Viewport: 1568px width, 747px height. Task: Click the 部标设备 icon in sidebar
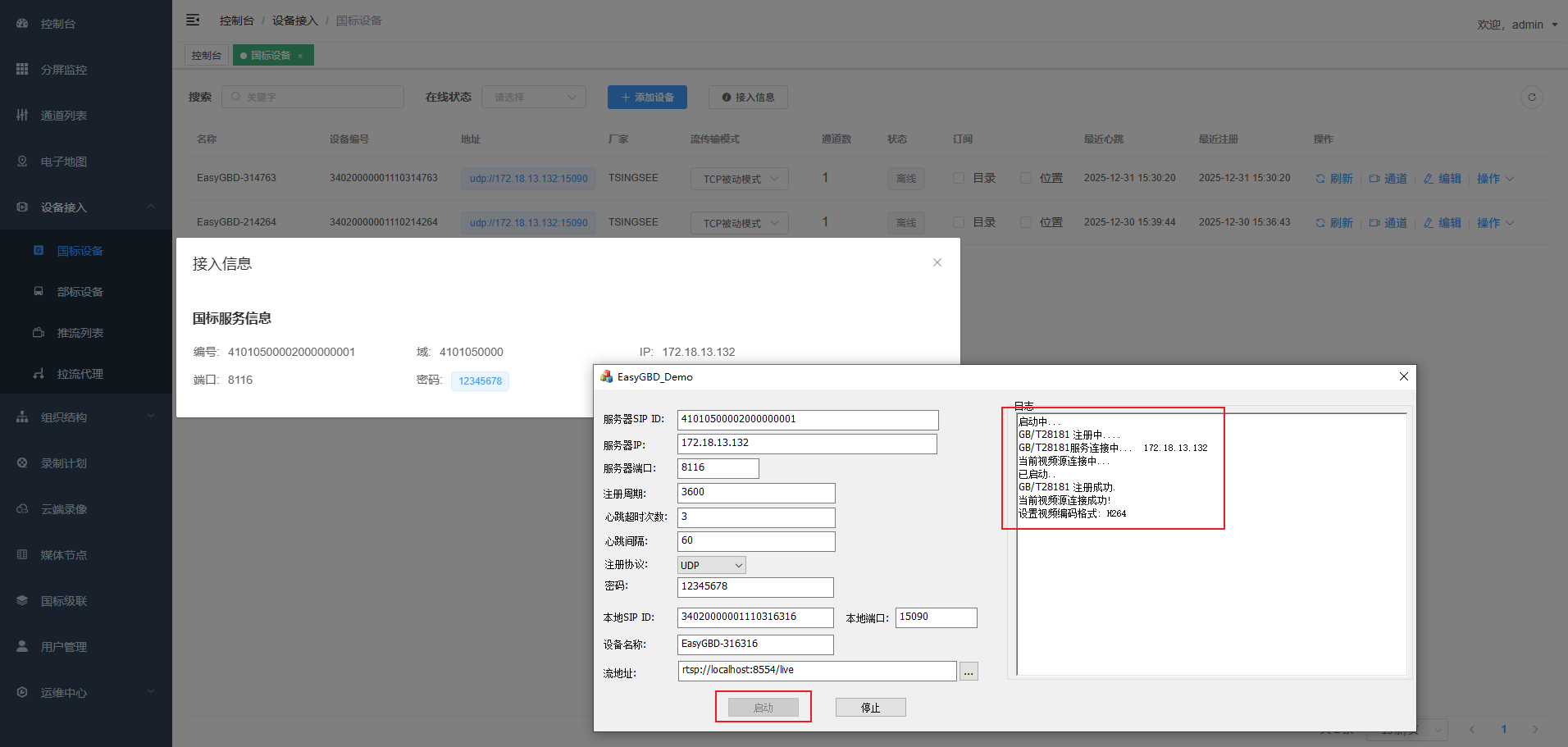click(39, 291)
